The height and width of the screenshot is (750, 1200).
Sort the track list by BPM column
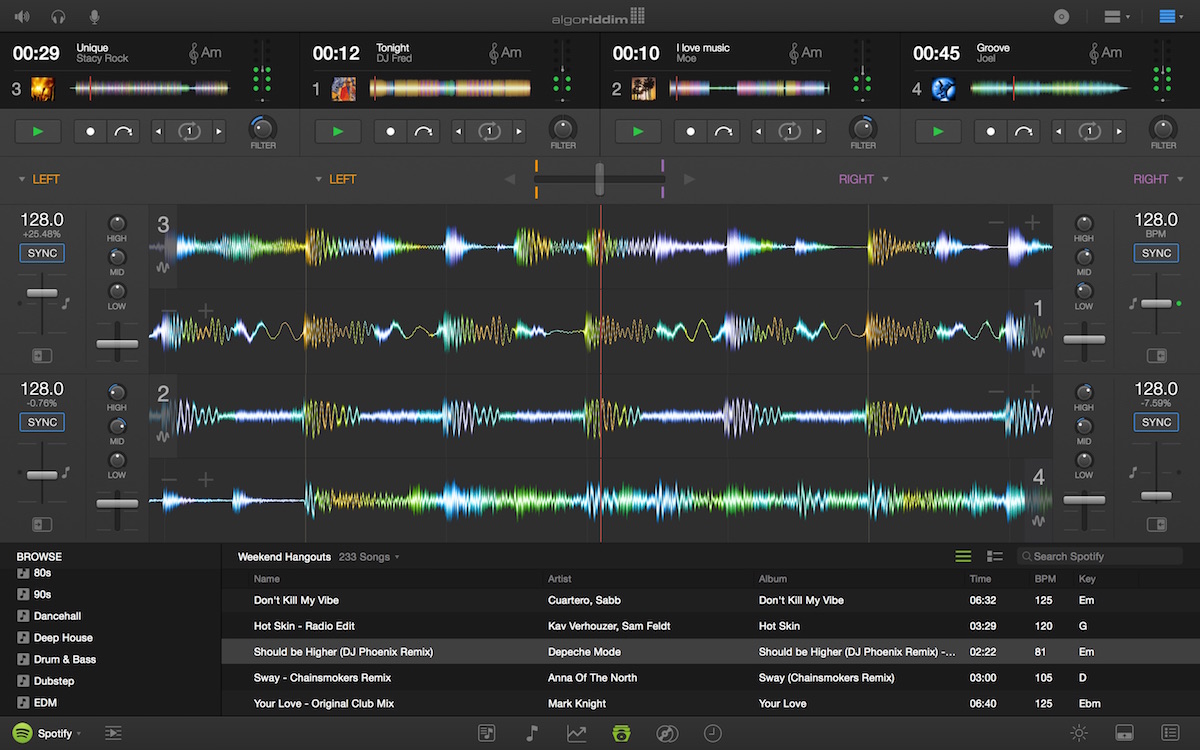1043,578
